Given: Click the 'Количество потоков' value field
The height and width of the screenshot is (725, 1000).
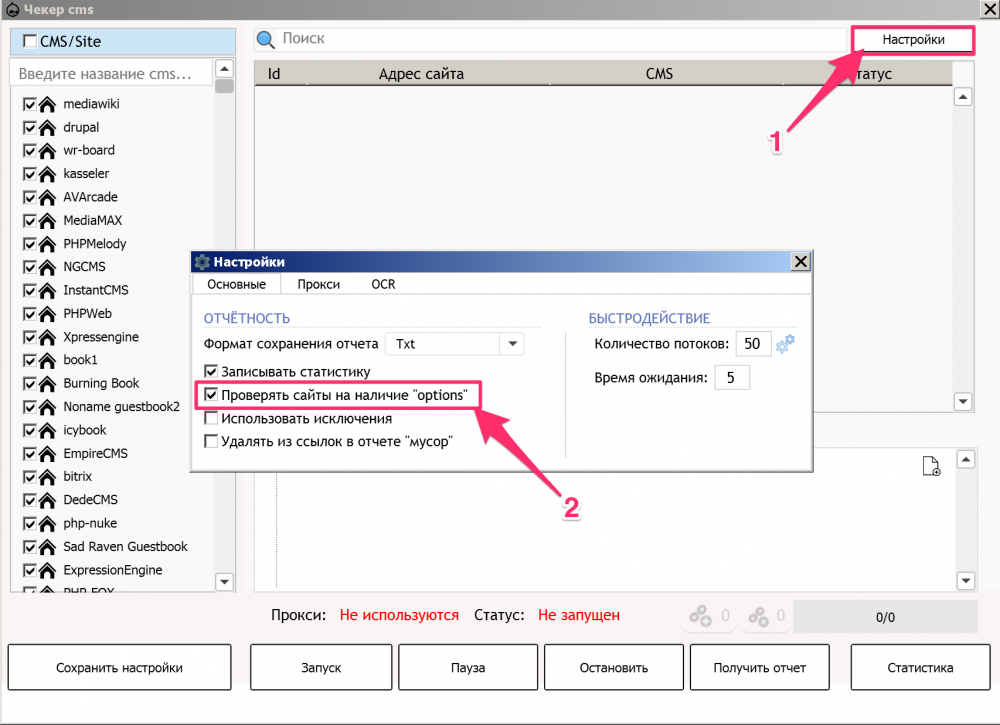Looking at the screenshot, I should (x=753, y=344).
